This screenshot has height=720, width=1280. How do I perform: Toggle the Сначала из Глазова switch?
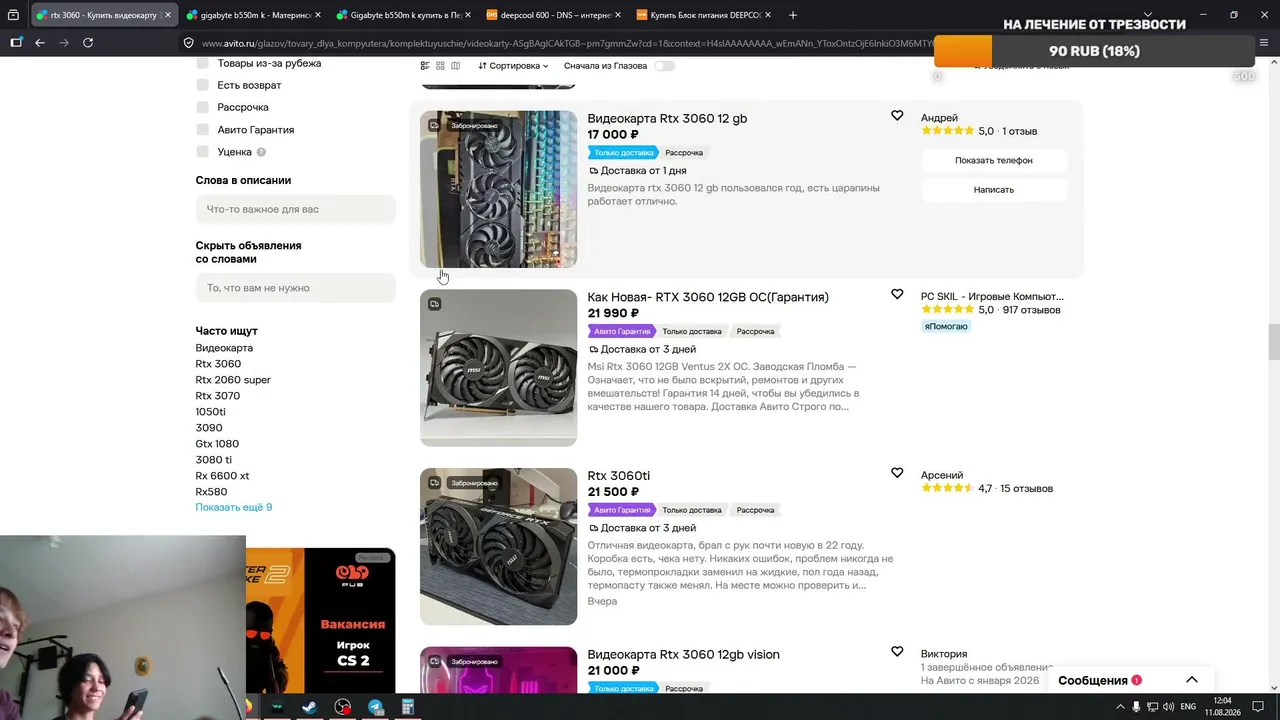point(664,66)
